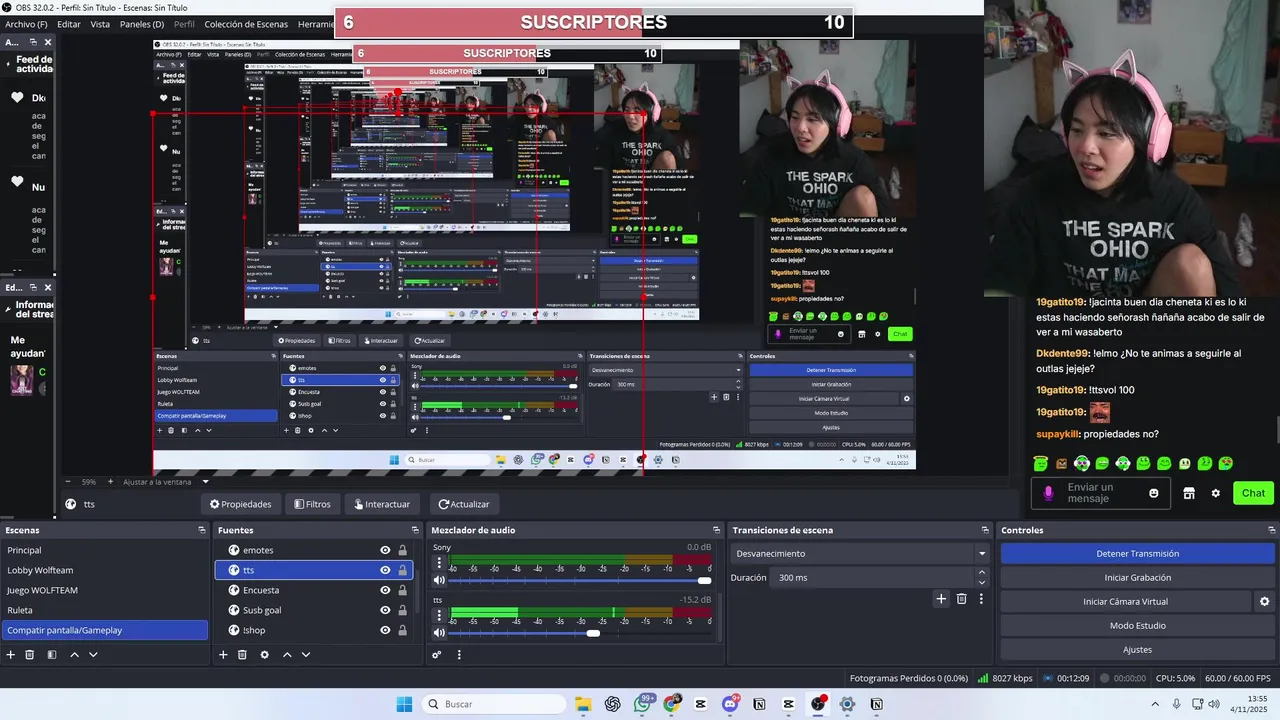The image size is (1280, 720).
Task: Undock the Mezclador de audio panel
Action: click(716, 530)
